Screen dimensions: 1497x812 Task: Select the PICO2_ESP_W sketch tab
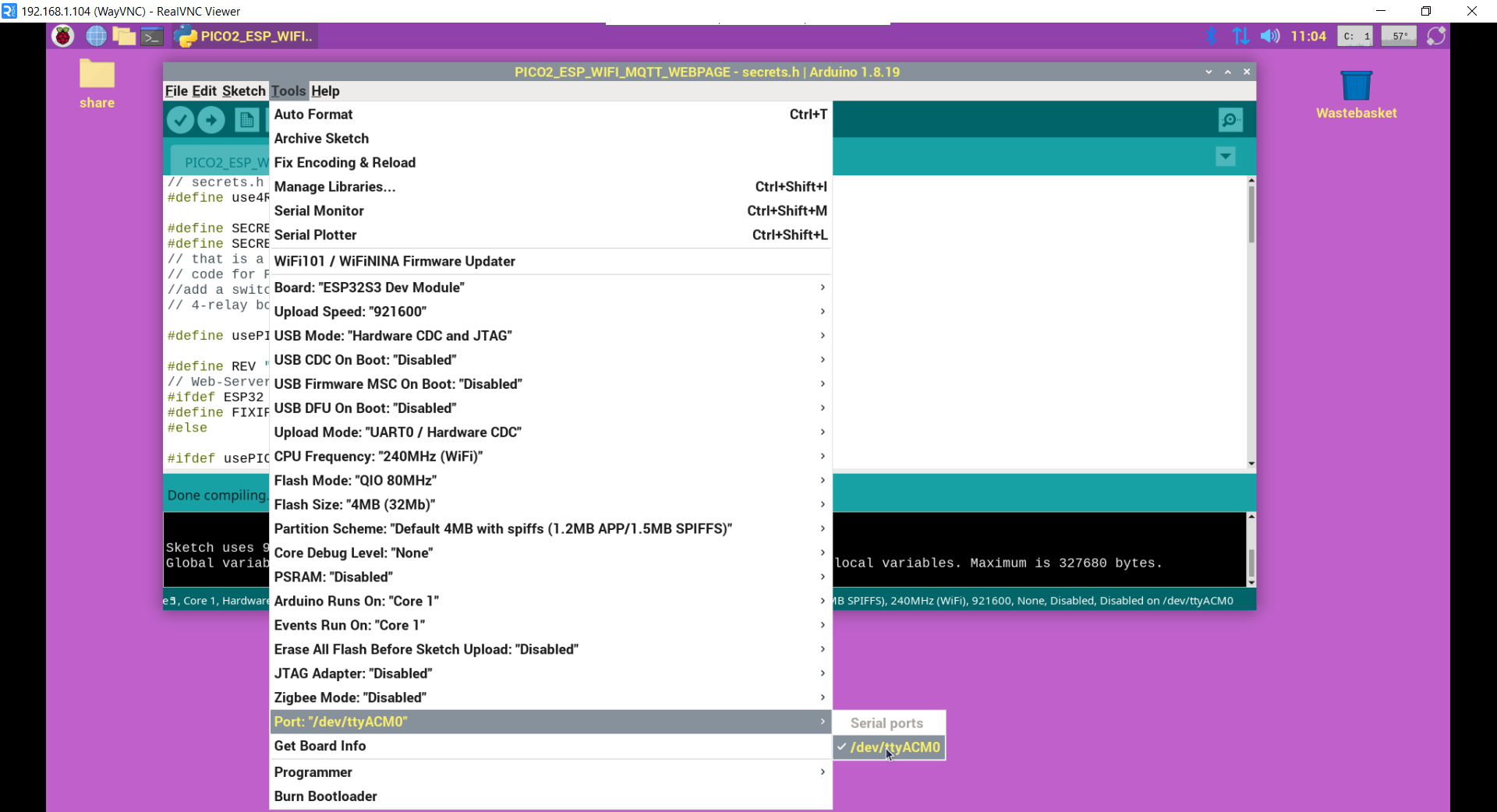[221, 162]
